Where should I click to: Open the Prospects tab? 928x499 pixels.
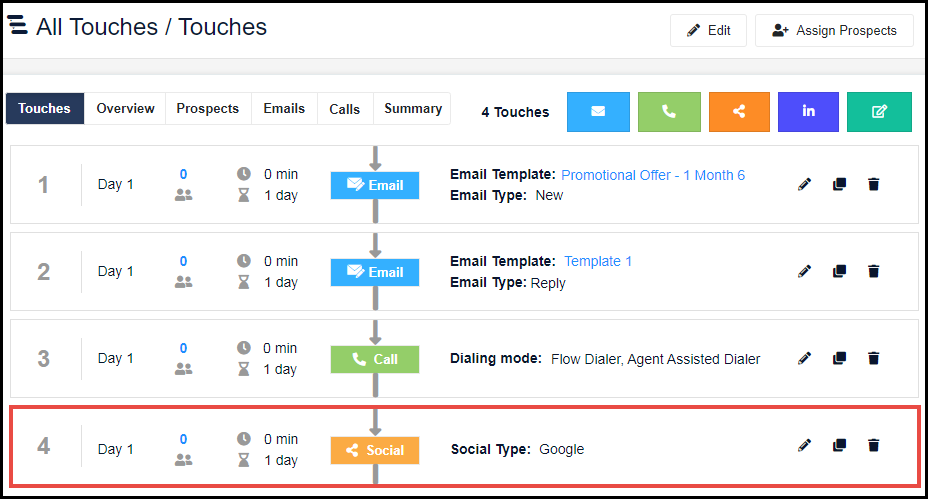(208, 108)
